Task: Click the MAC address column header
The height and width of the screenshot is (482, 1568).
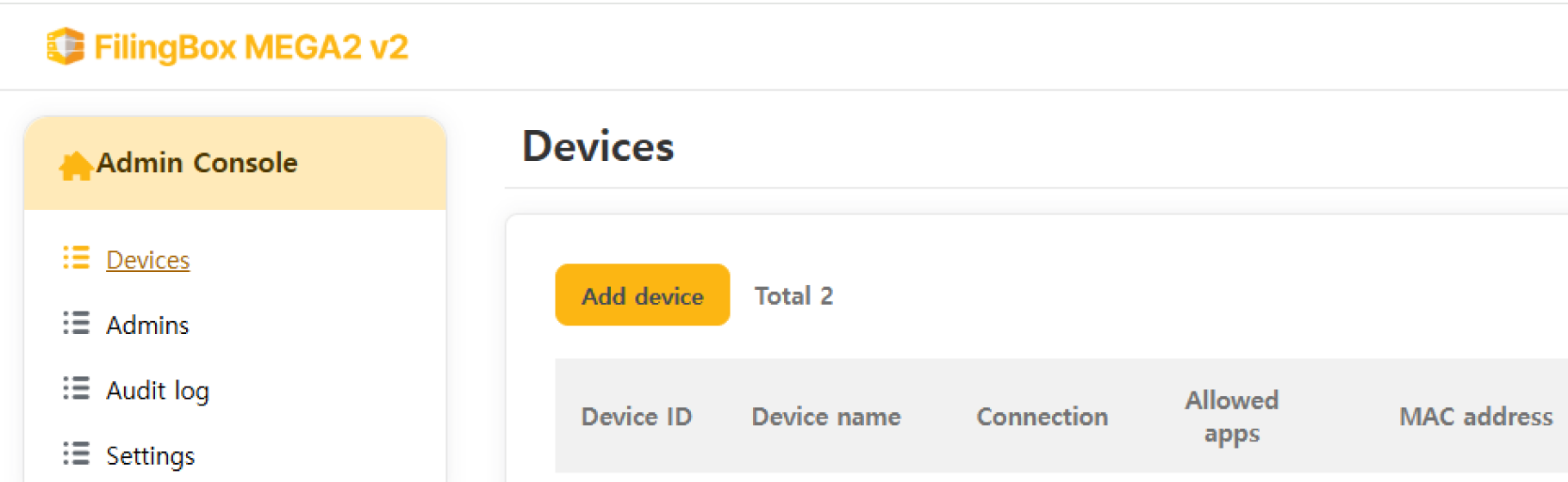Action: coord(1476,417)
